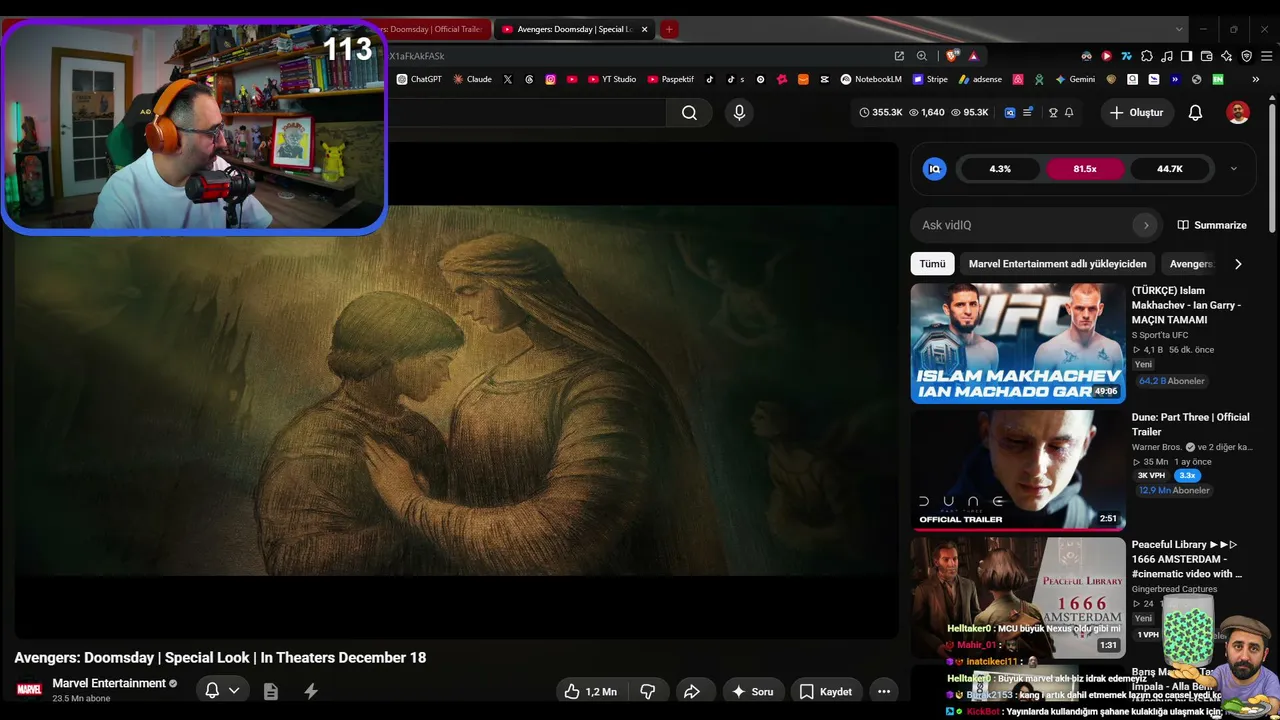This screenshot has width=1280, height=720.
Task: Click the 4.3% vidIQ stat pill
Action: 1000,169
